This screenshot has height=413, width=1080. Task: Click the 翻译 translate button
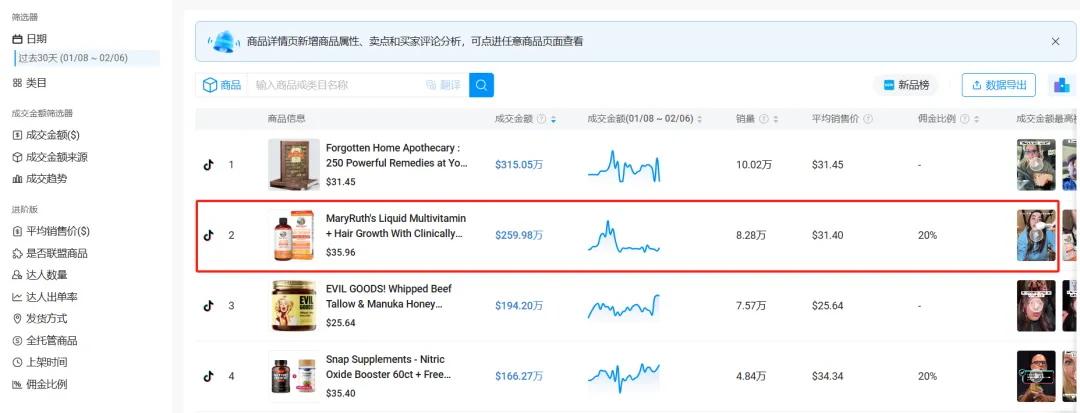pyautogui.click(x=444, y=85)
